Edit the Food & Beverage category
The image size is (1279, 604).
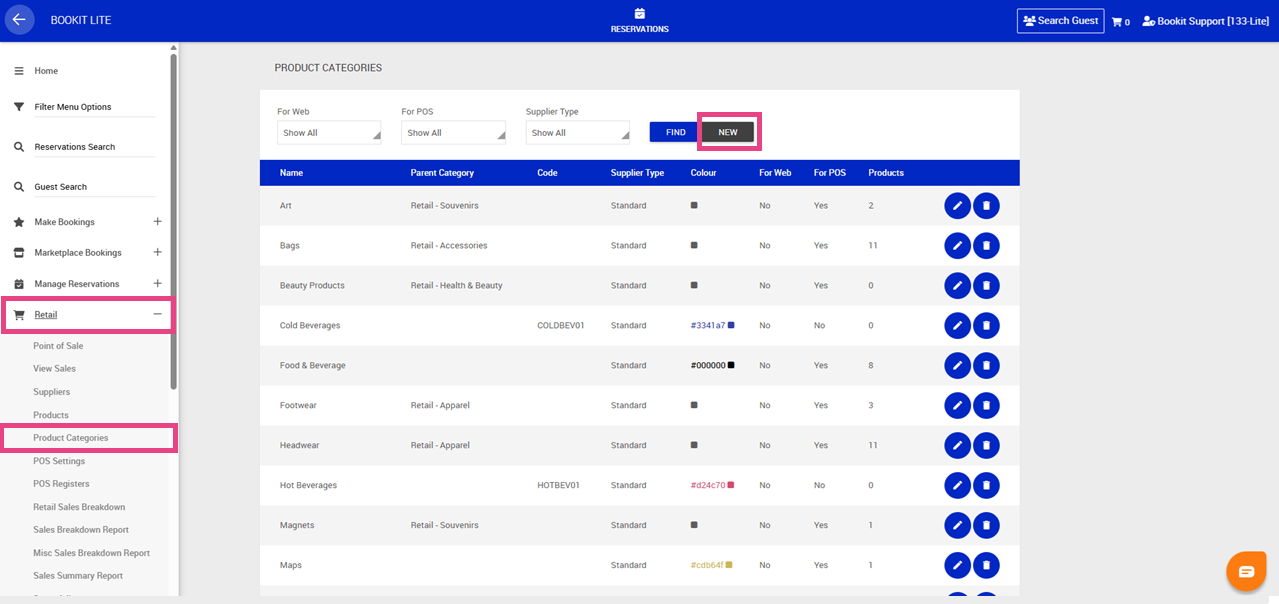tap(957, 366)
